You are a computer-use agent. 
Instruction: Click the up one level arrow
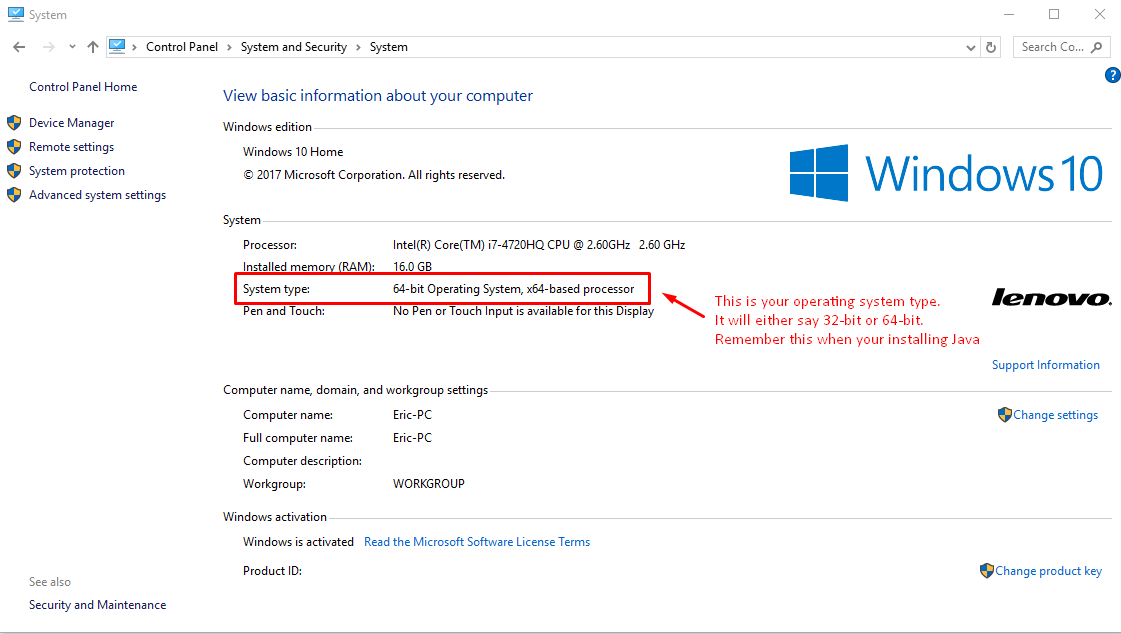tap(93, 47)
